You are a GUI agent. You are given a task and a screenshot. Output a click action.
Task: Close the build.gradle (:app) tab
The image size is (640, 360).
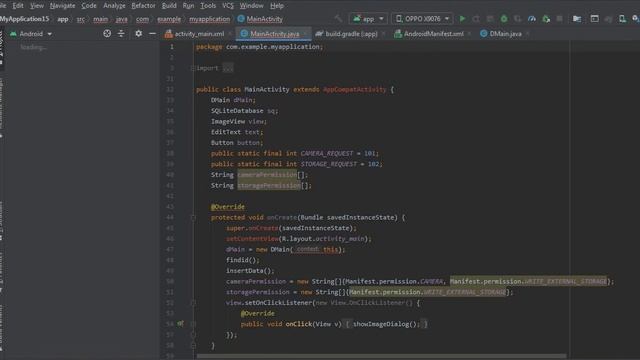(x=383, y=34)
